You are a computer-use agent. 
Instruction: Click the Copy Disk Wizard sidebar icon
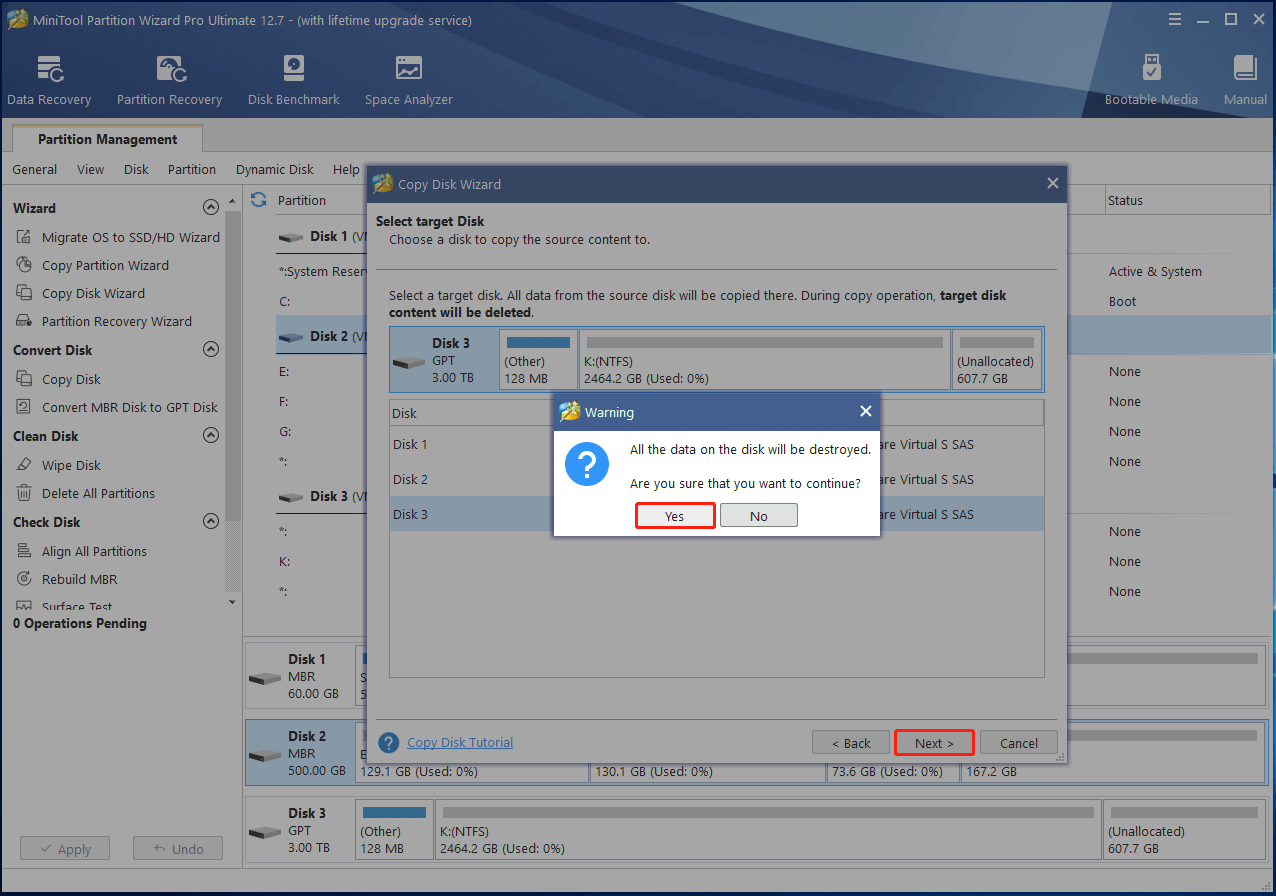pyautogui.click(x=24, y=293)
